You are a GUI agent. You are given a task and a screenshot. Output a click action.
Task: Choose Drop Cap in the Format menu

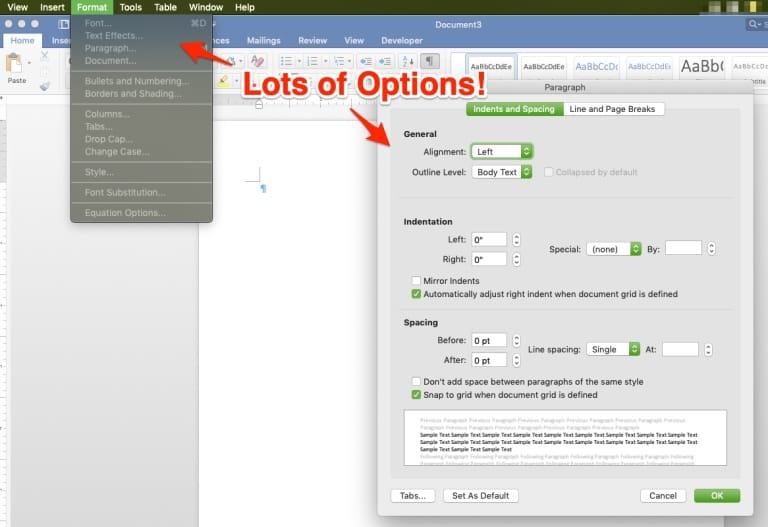(x=142, y=139)
